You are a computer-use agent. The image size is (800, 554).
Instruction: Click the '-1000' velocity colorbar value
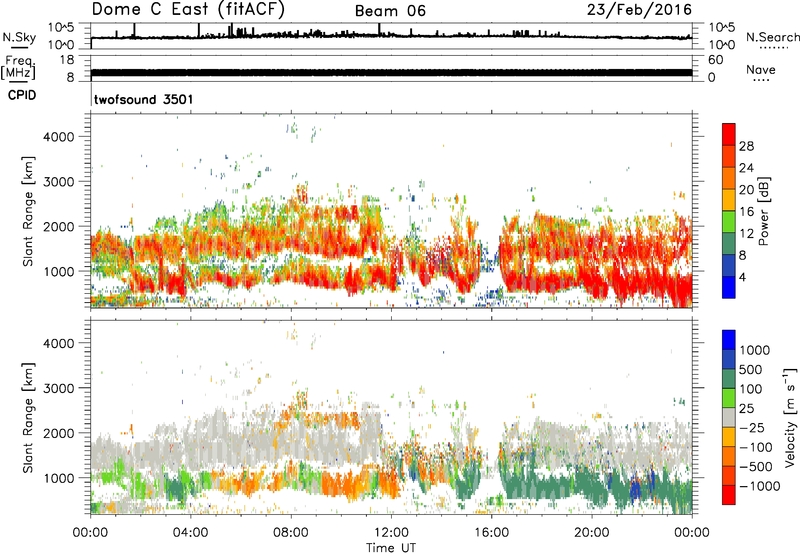(759, 486)
